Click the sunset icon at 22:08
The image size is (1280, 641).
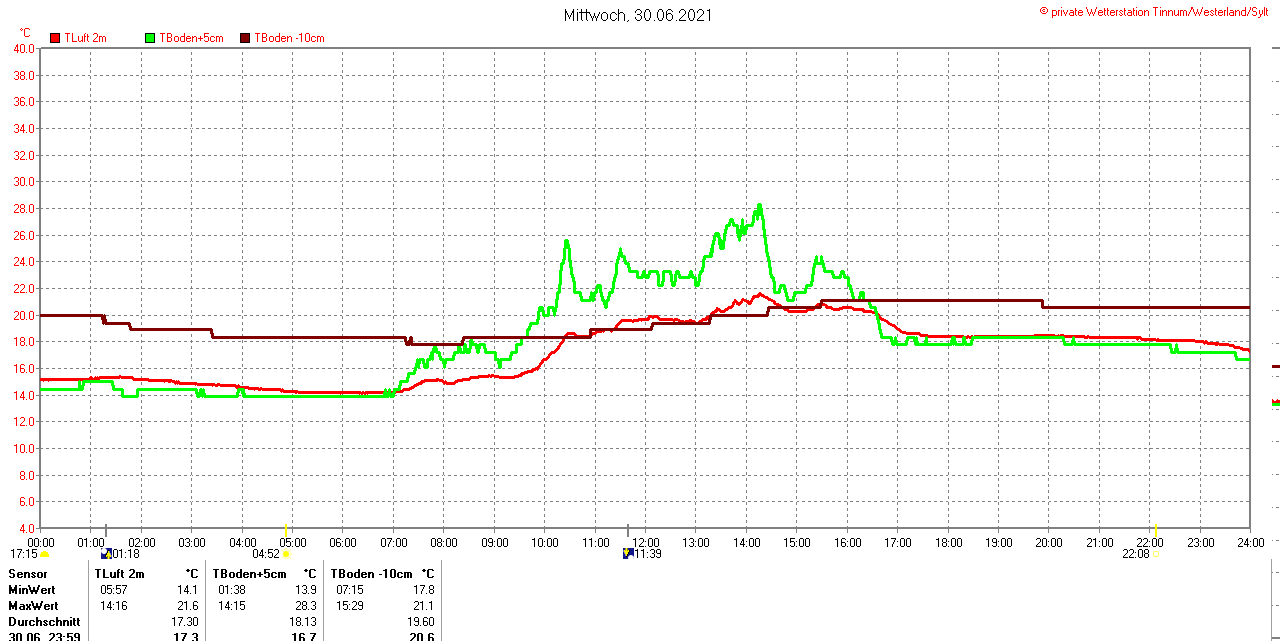pos(1157,553)
